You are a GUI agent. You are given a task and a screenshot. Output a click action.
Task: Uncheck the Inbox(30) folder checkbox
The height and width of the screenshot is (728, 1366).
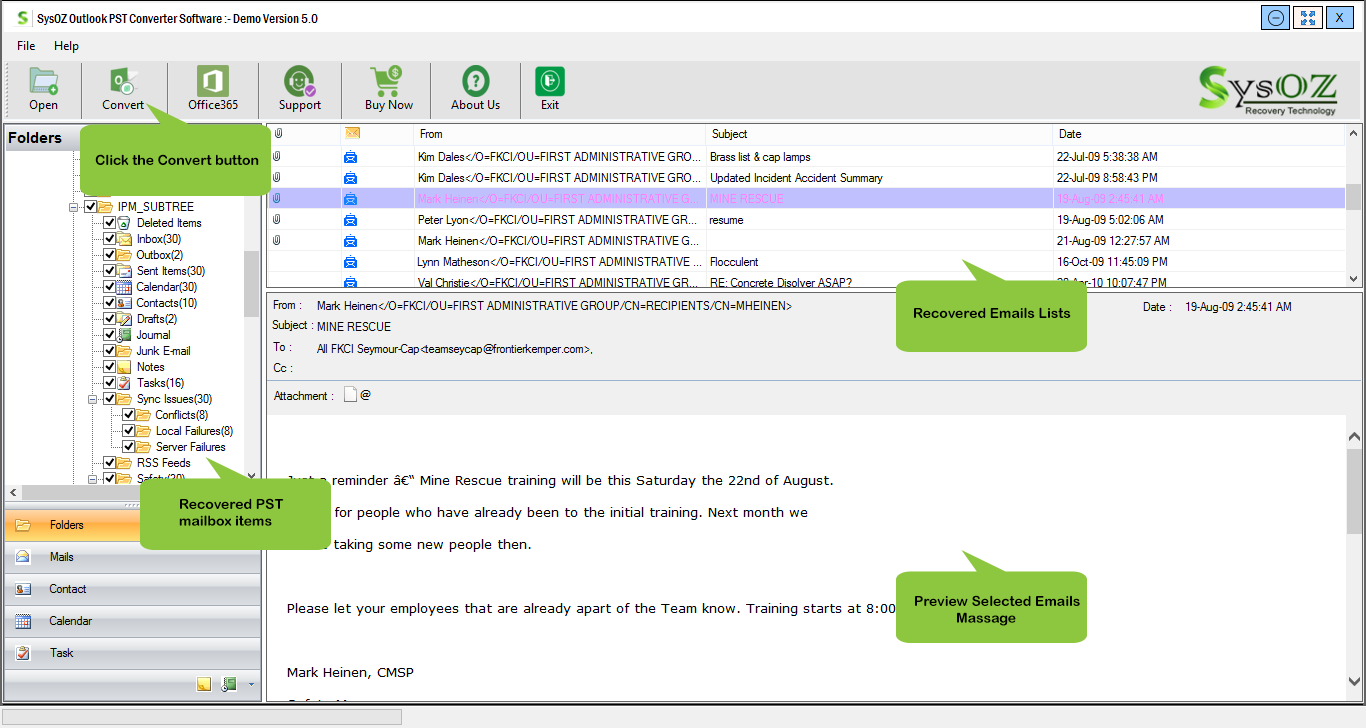pos(110,239)
